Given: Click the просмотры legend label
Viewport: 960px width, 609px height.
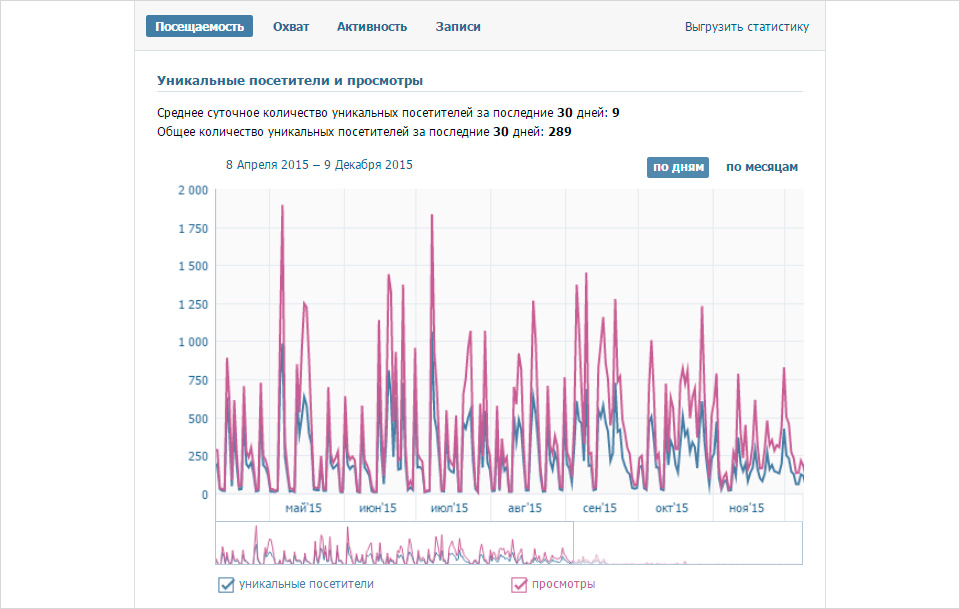Looking at the screenshot, I should 563,584.
